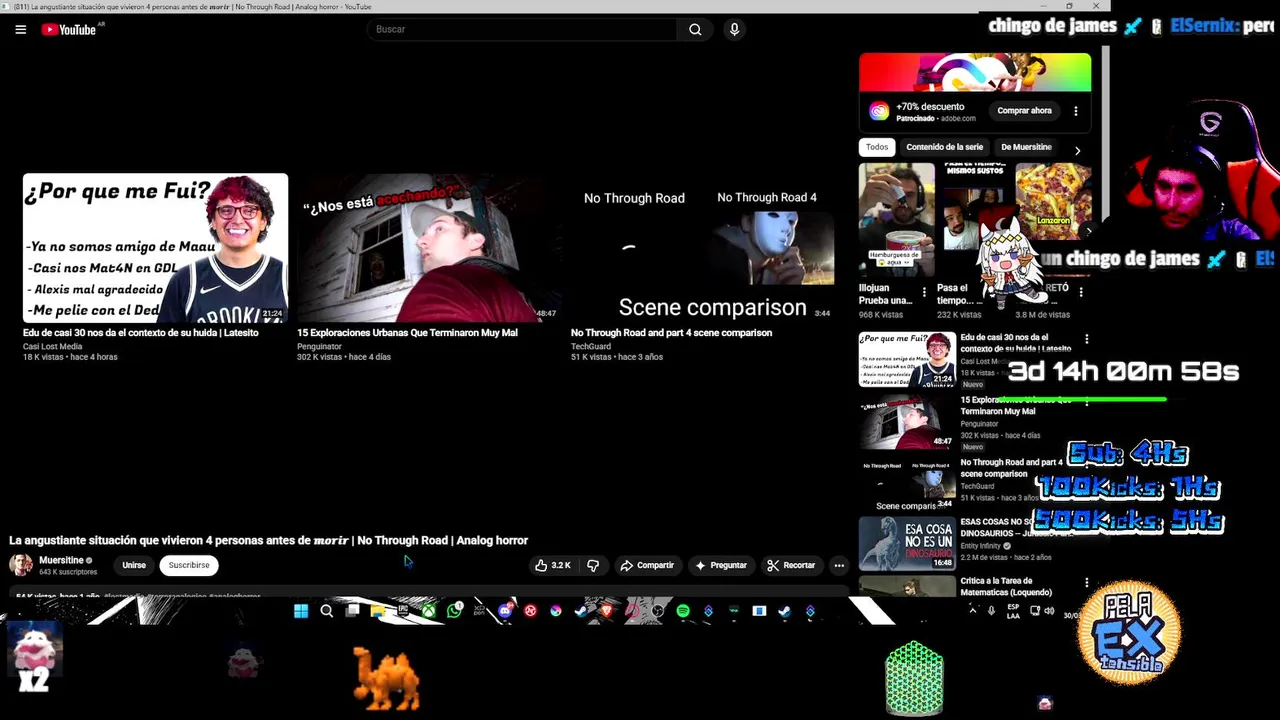
Task: Open Muersitine channel avatar
Action: [21, 565]
